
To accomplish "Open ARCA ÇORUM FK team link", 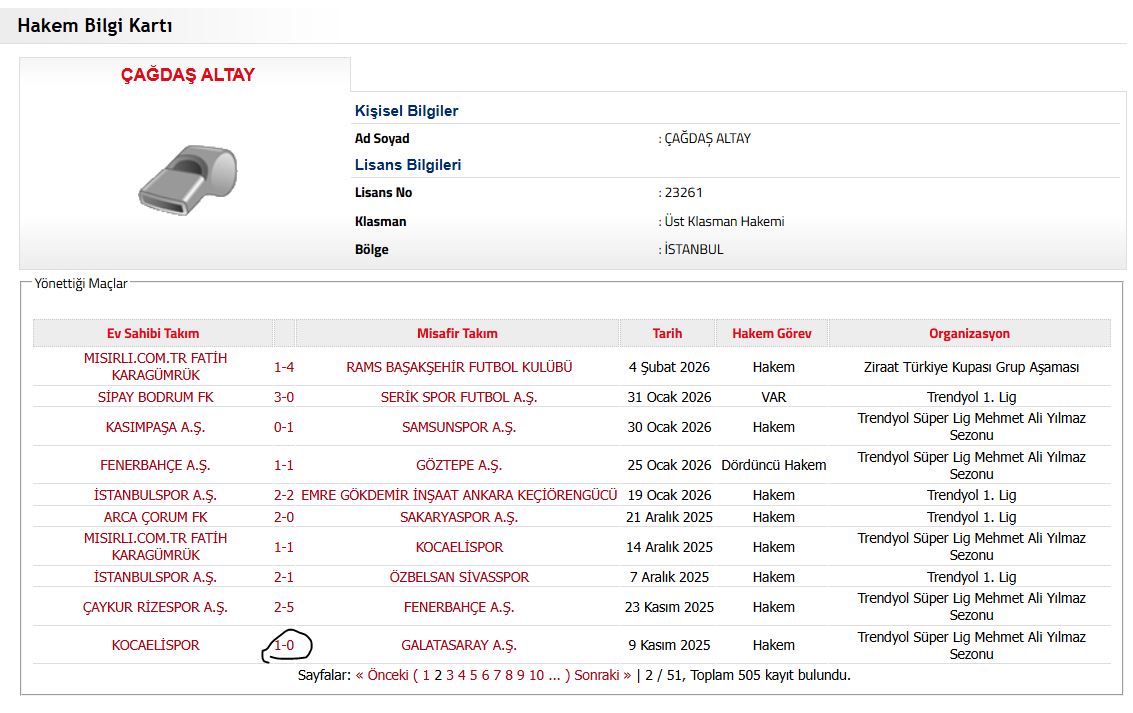I will pyautogui.click(x=155, y=517).
